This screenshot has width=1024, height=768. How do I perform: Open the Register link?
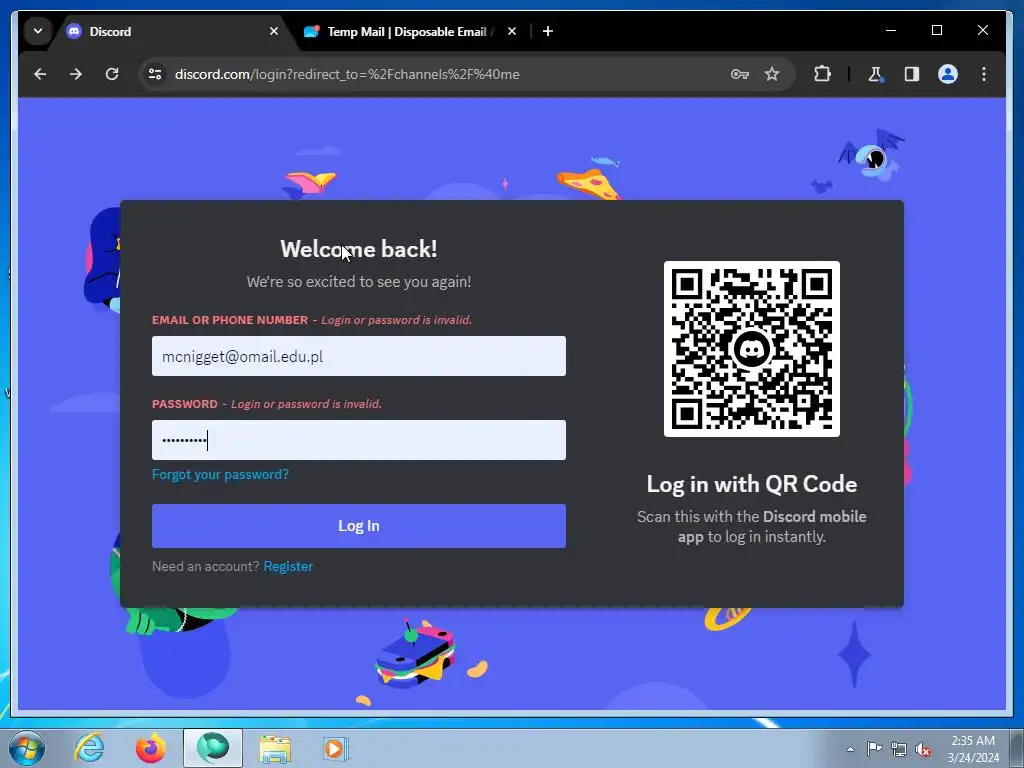pos(288,566)
